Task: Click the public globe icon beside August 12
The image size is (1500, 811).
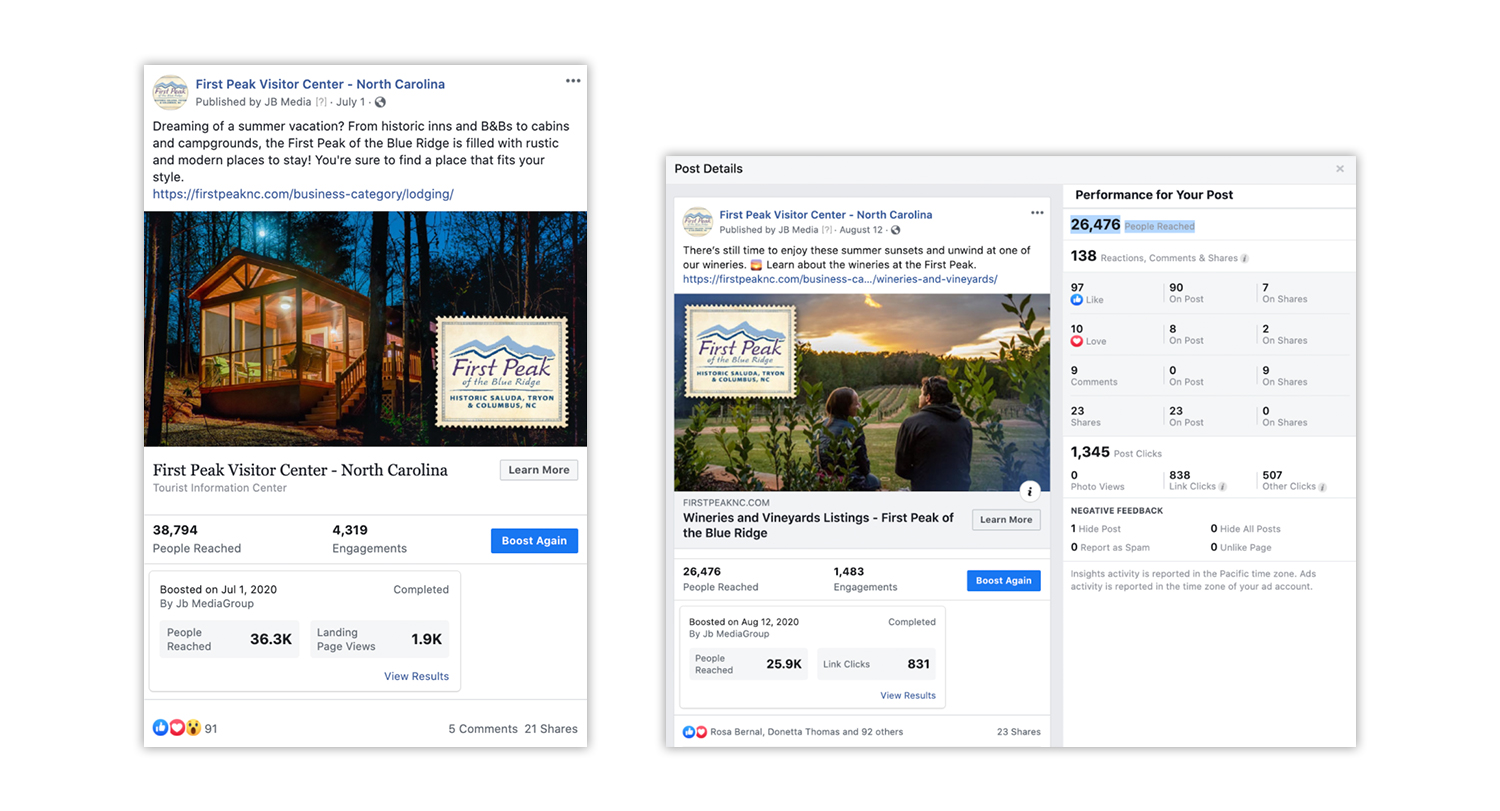Action: 895,230
